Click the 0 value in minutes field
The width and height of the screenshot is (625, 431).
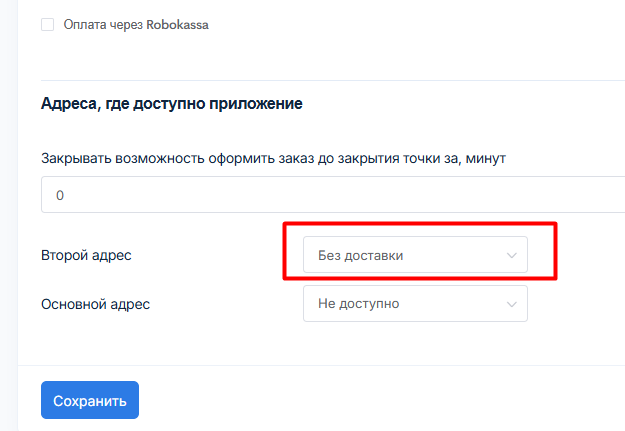click(60, 195)
